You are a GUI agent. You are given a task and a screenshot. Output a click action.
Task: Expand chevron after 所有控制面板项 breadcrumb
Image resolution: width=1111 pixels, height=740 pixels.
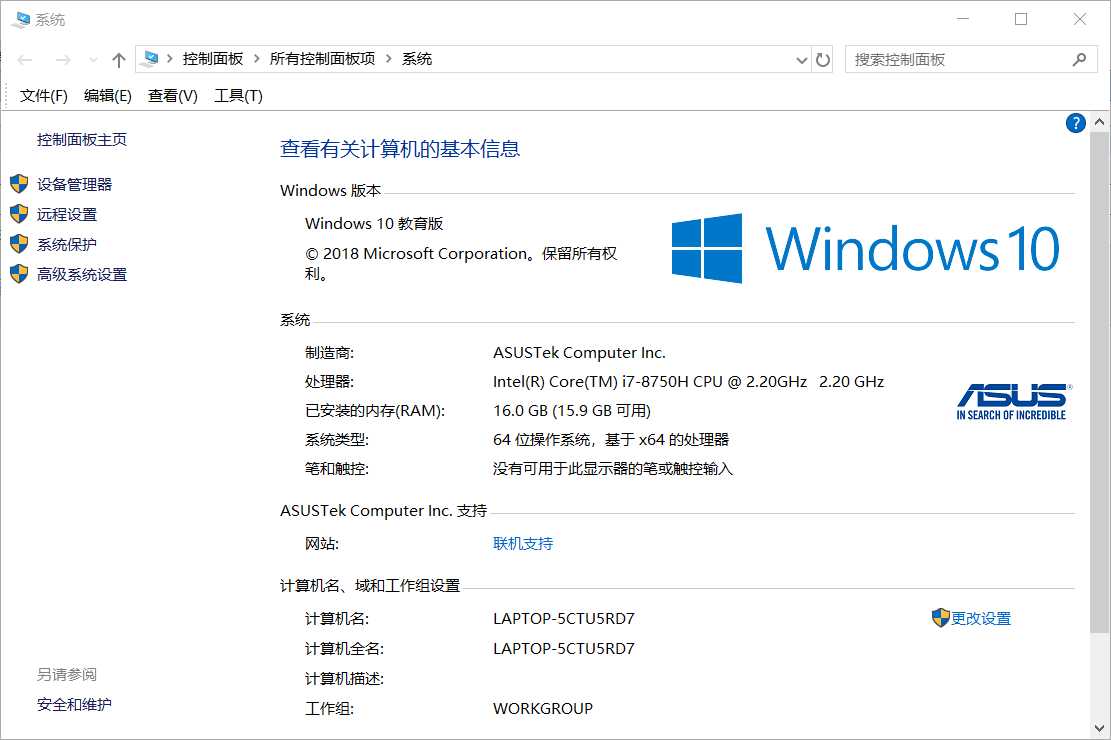click(388, 59)
